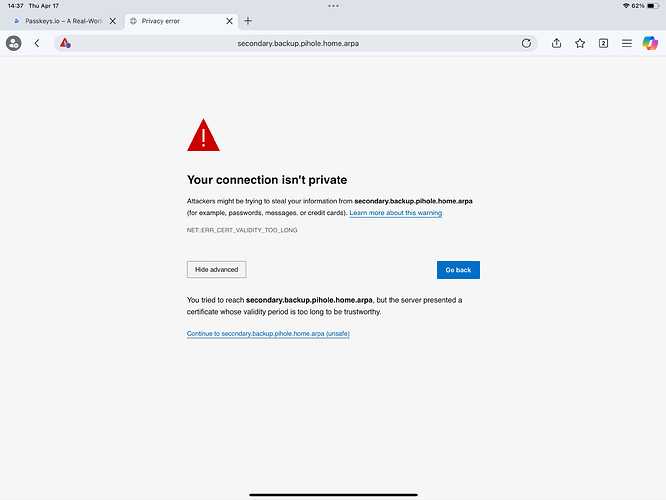Click the red not-secure warning icon

(65, 43)
